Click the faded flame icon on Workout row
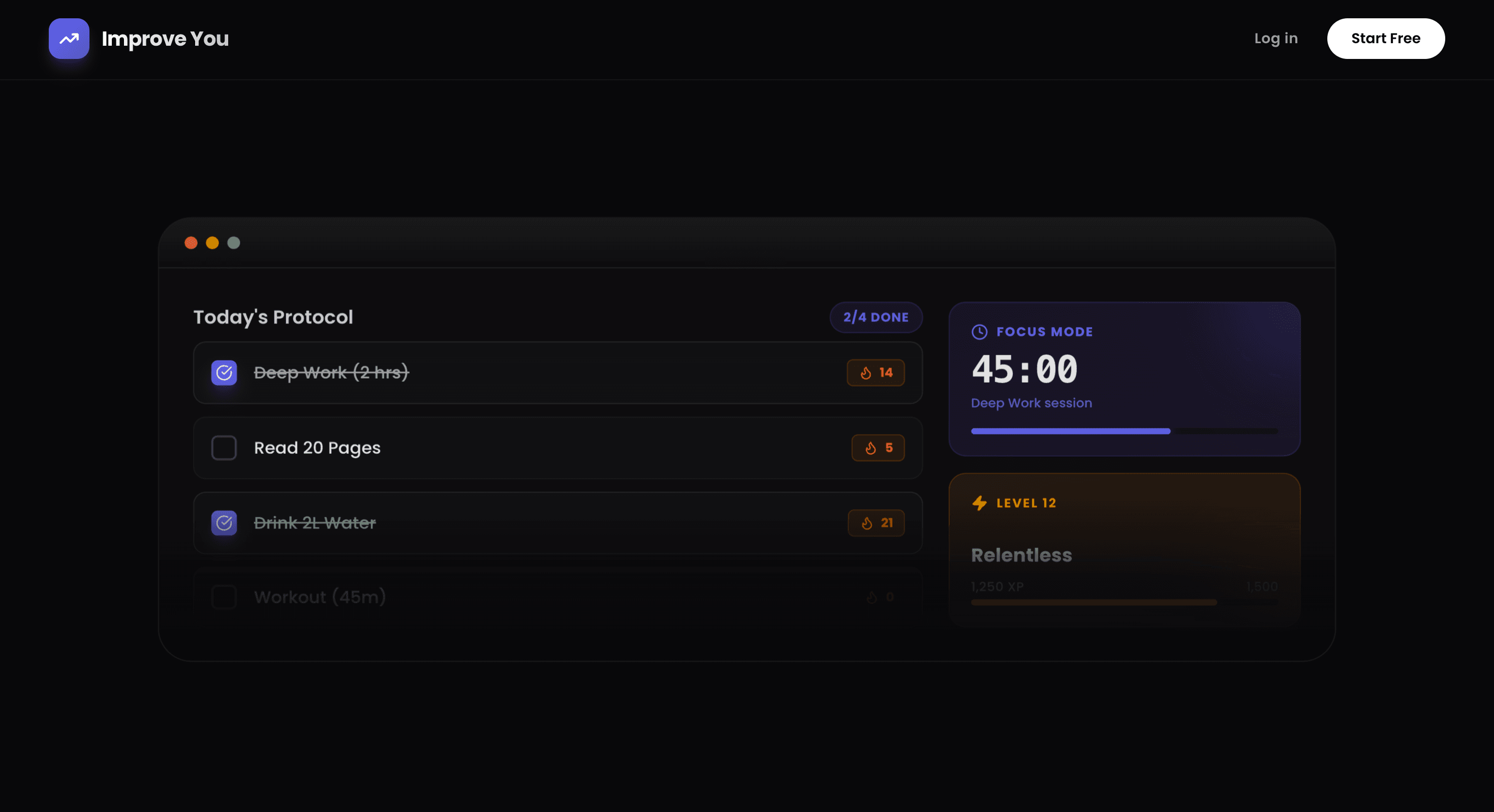Screen dimensions: 1494x812 click(871, 597)
